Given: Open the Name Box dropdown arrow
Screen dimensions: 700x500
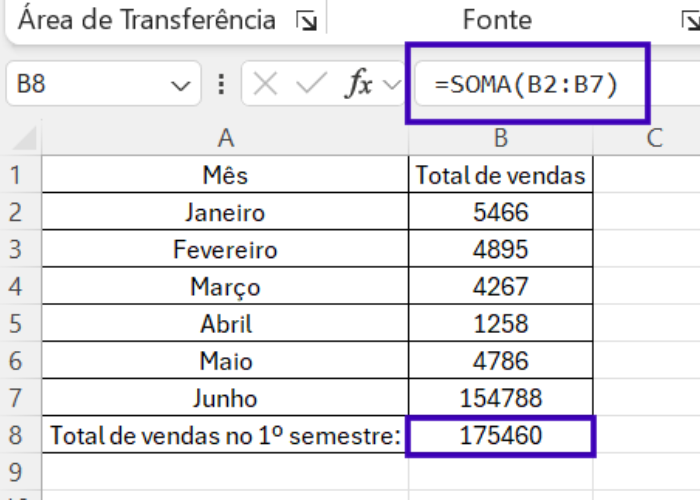Looking at the screenshot, I should [181, 85].
